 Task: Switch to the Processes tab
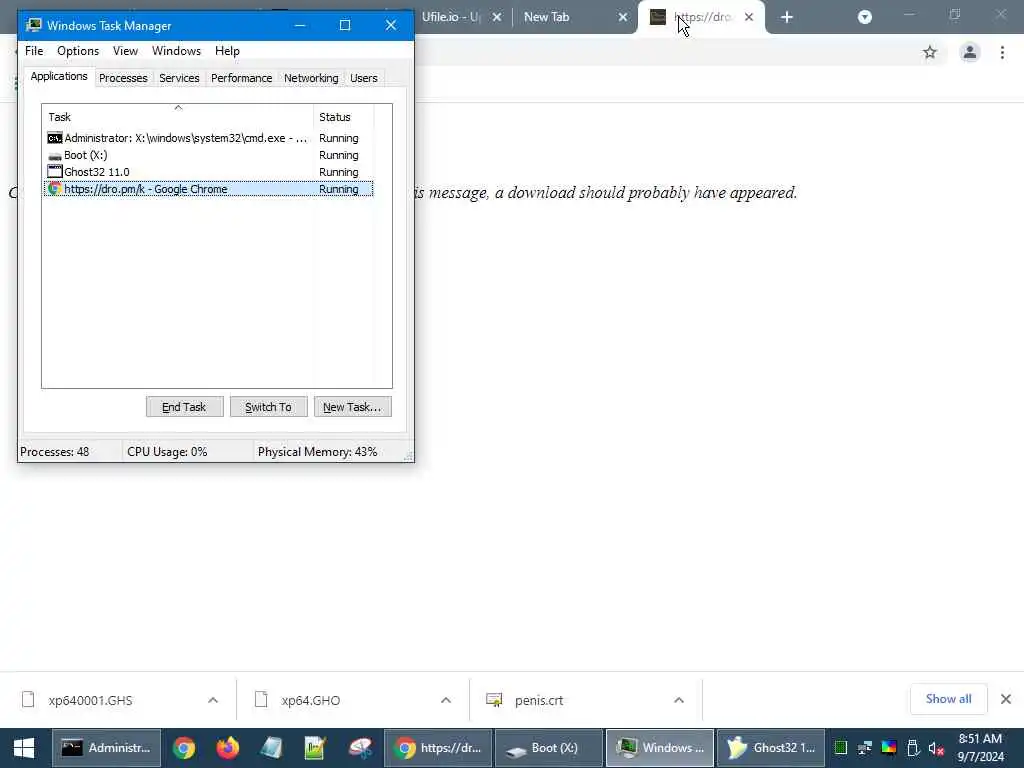coord(123,78)
